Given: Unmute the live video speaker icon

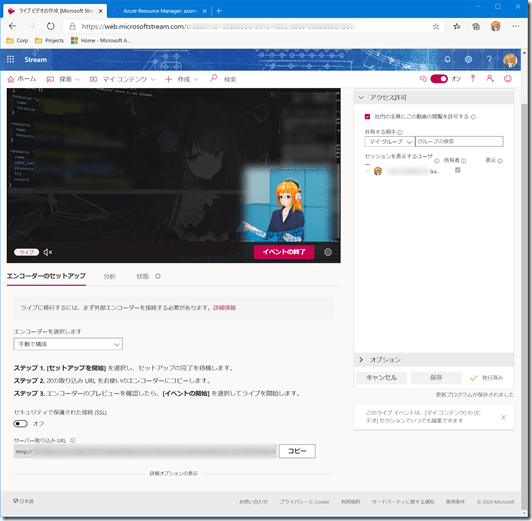Looking at the screenshot, I should coord(48,252).
